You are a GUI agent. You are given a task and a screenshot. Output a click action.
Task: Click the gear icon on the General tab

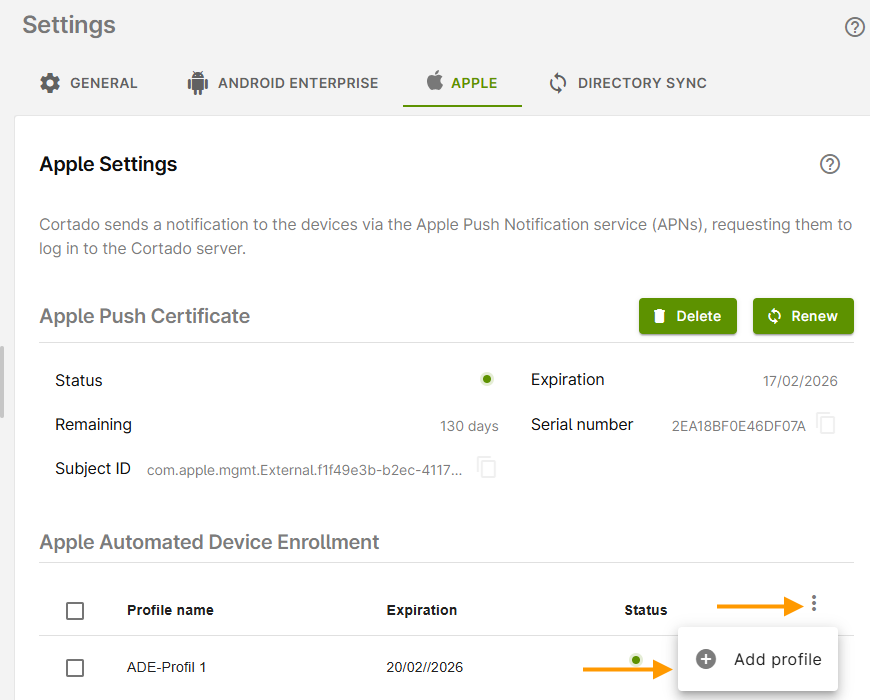[x=50, y=83]
